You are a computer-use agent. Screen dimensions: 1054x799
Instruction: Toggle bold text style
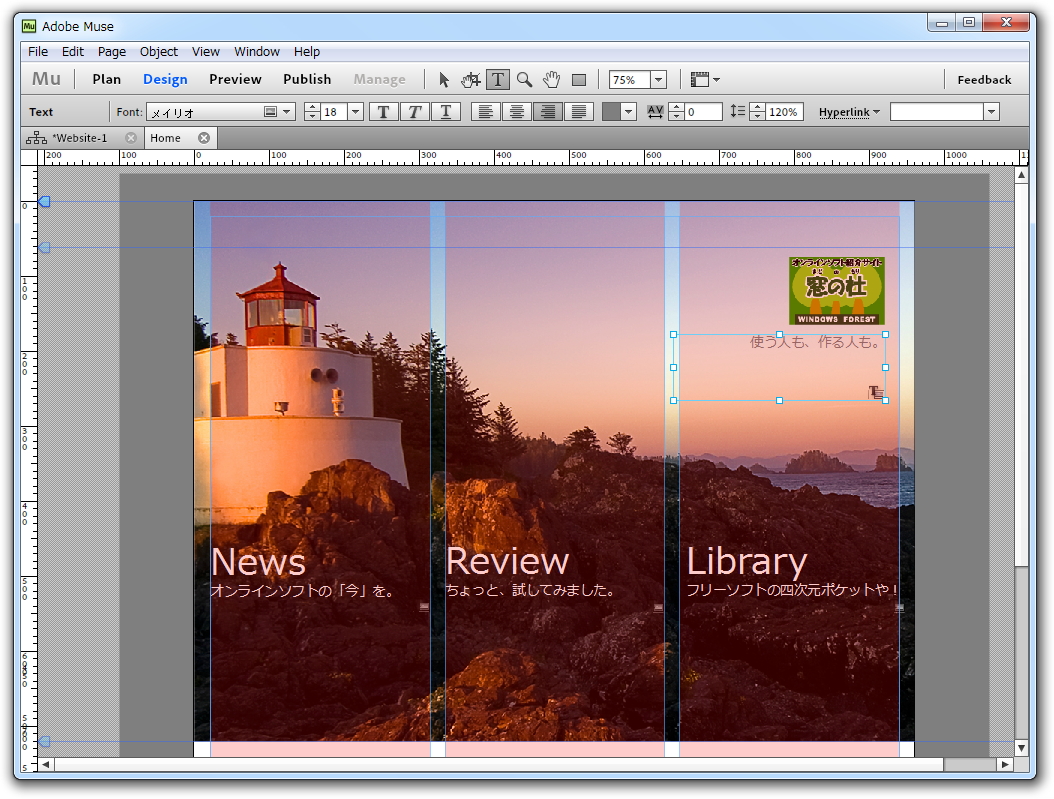point(383,112)
